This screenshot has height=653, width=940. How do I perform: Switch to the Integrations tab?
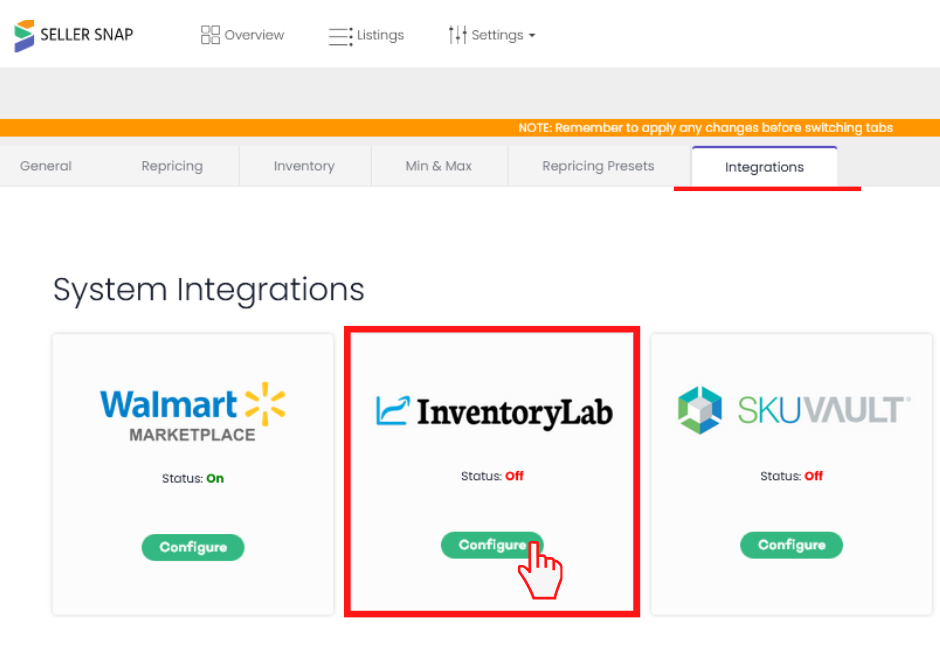763,166
